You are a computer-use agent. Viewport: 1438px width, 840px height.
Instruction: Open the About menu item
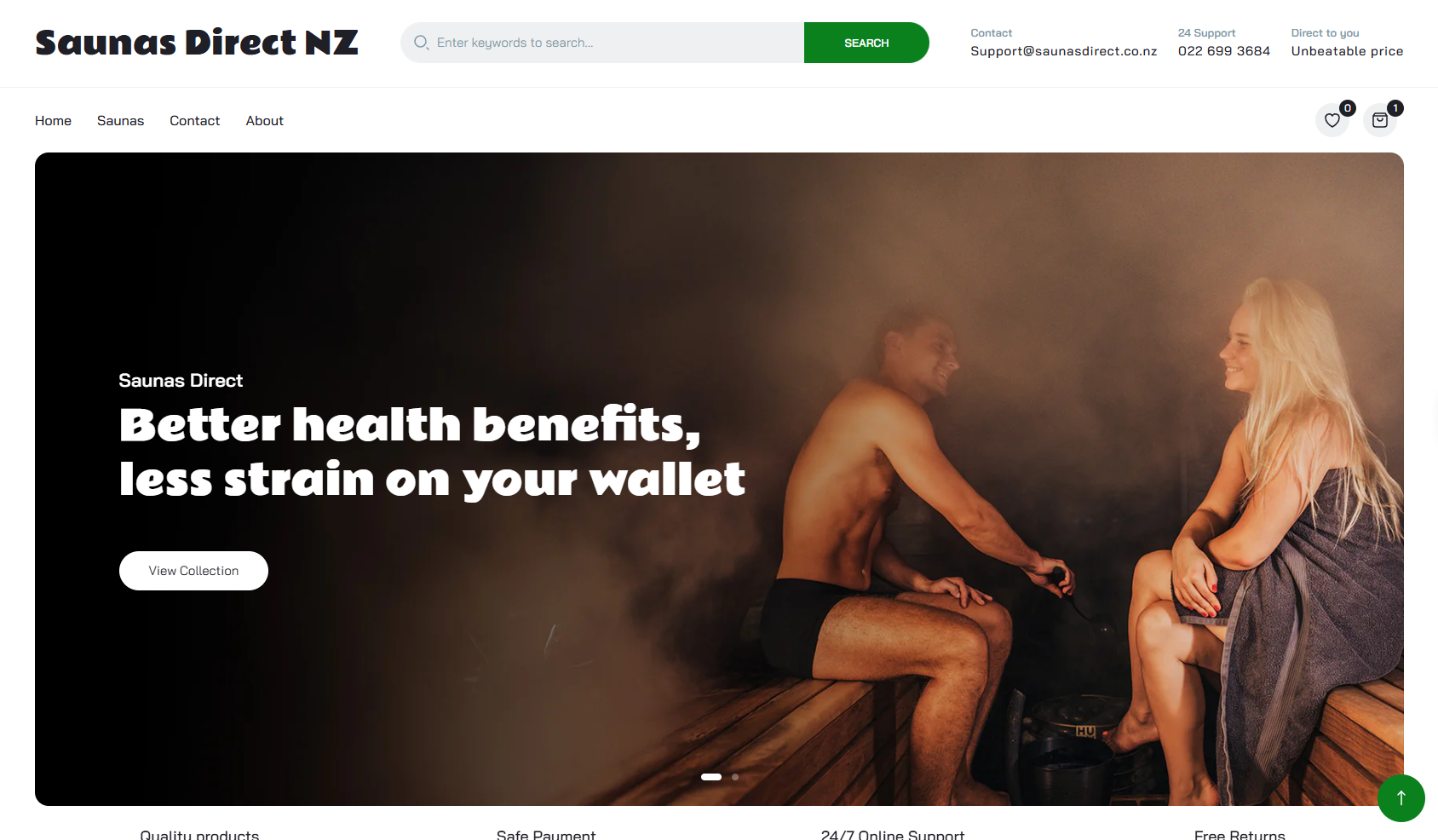[264, 121]
